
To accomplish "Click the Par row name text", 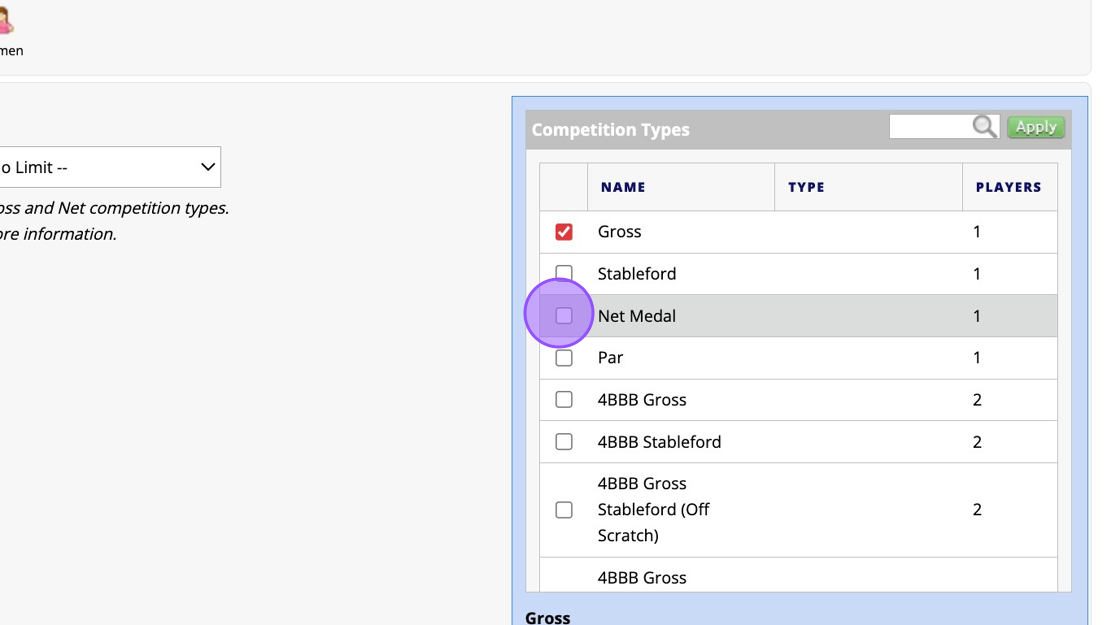I will click(x=610, y=358).
